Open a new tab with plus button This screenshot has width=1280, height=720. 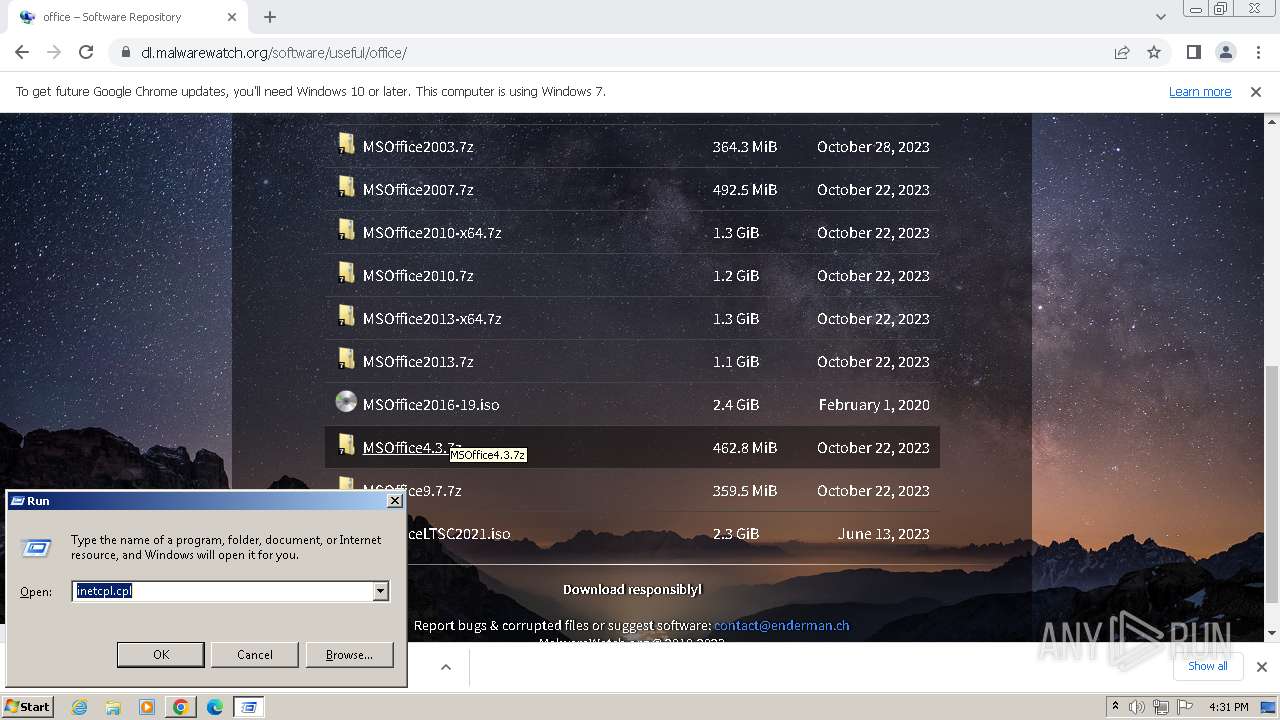pos(270,17)
